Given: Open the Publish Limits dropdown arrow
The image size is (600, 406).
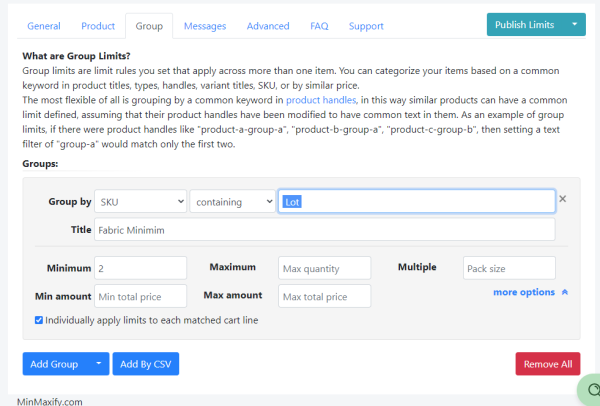Looking at the screenshot, I should [x=574, y=24].
